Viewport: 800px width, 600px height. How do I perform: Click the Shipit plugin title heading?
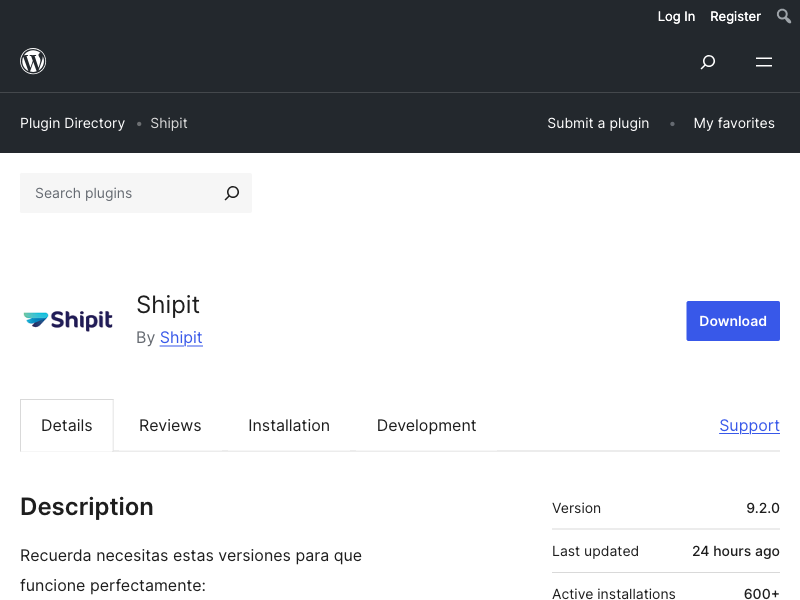point(168,305)
